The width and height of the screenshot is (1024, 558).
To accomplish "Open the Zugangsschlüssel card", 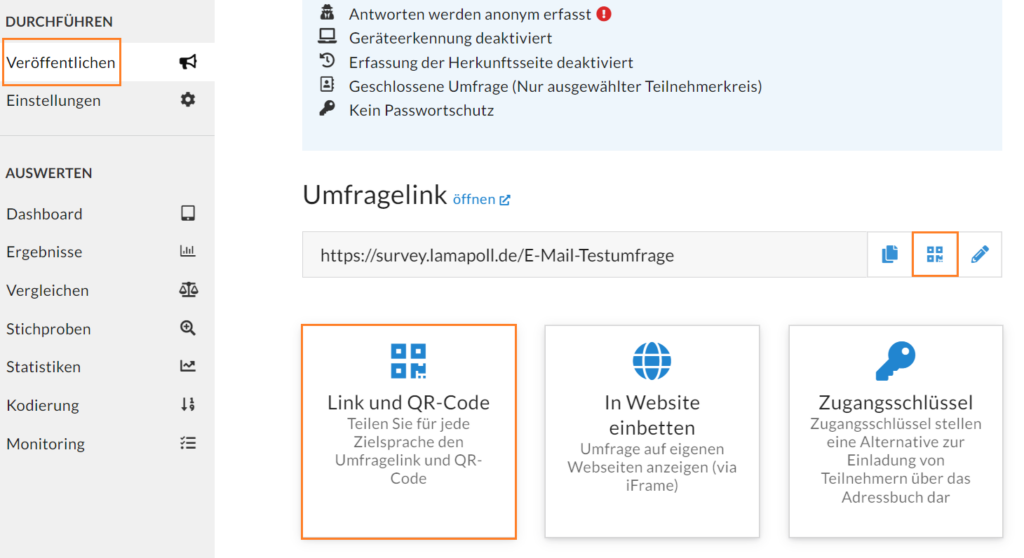I will pos(895,432).
